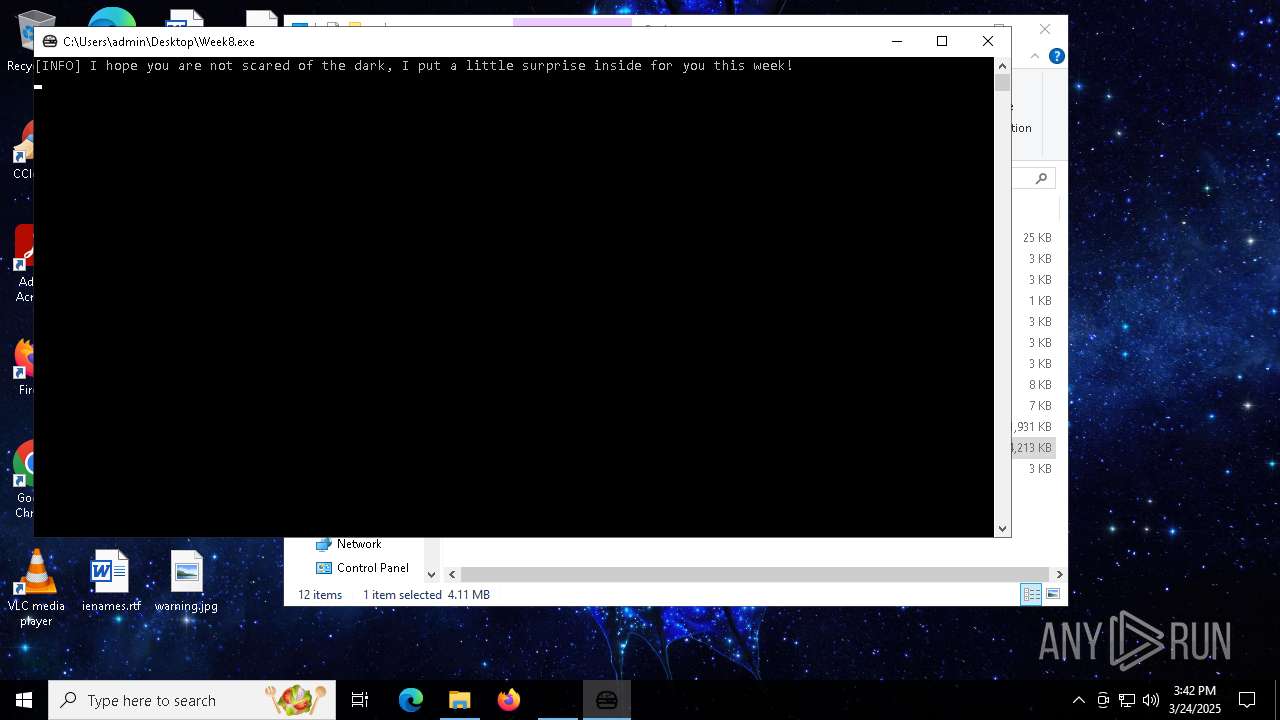
Task: Click Explorer search magnifier icon
Action: click(1041, 178)
